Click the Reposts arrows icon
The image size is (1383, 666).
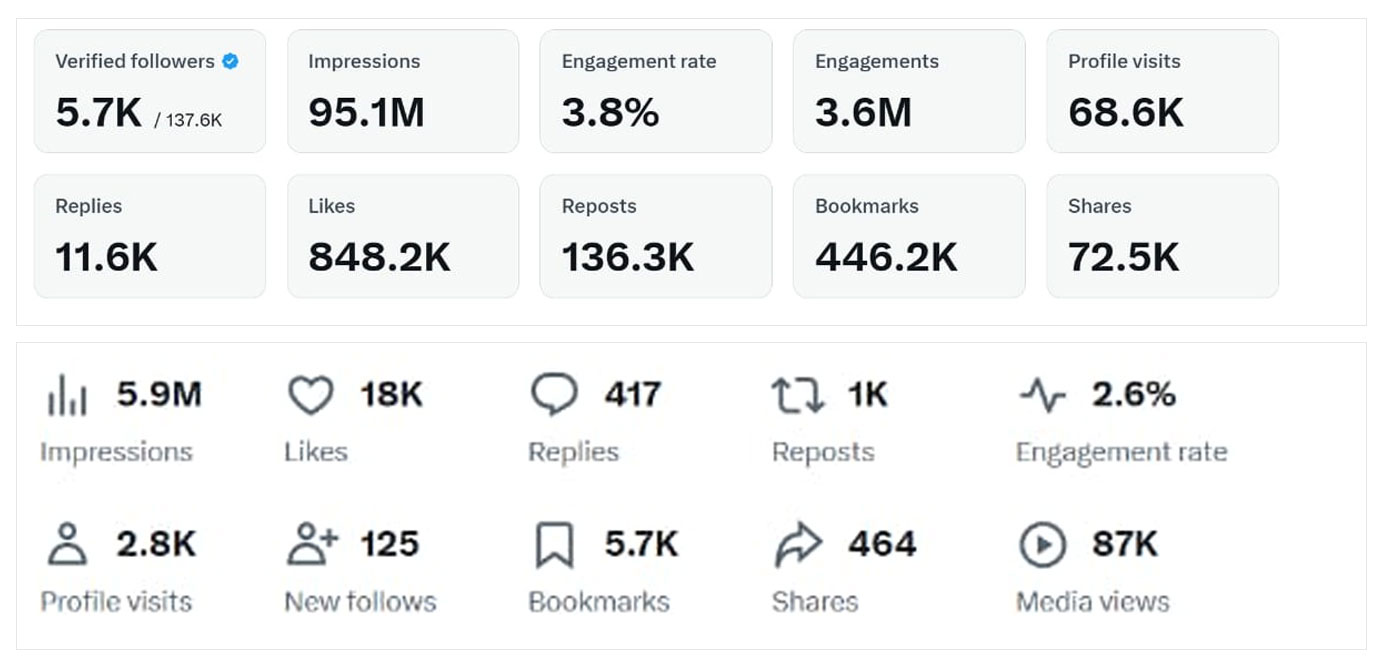pyautogui.click(x=798, y=396)
